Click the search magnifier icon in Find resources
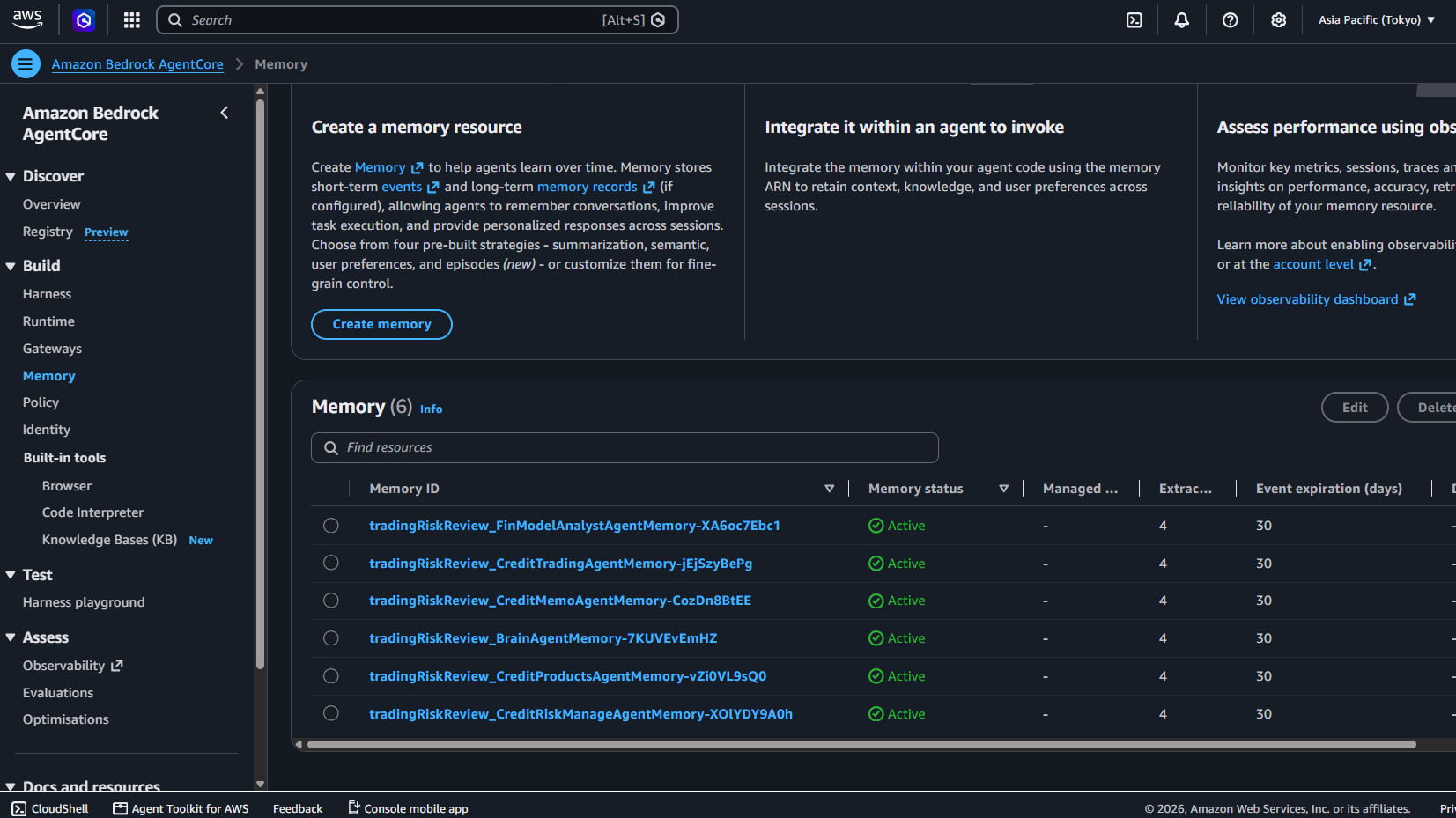The width and height of the screenshot is (1456, 818). pos(331,448)
